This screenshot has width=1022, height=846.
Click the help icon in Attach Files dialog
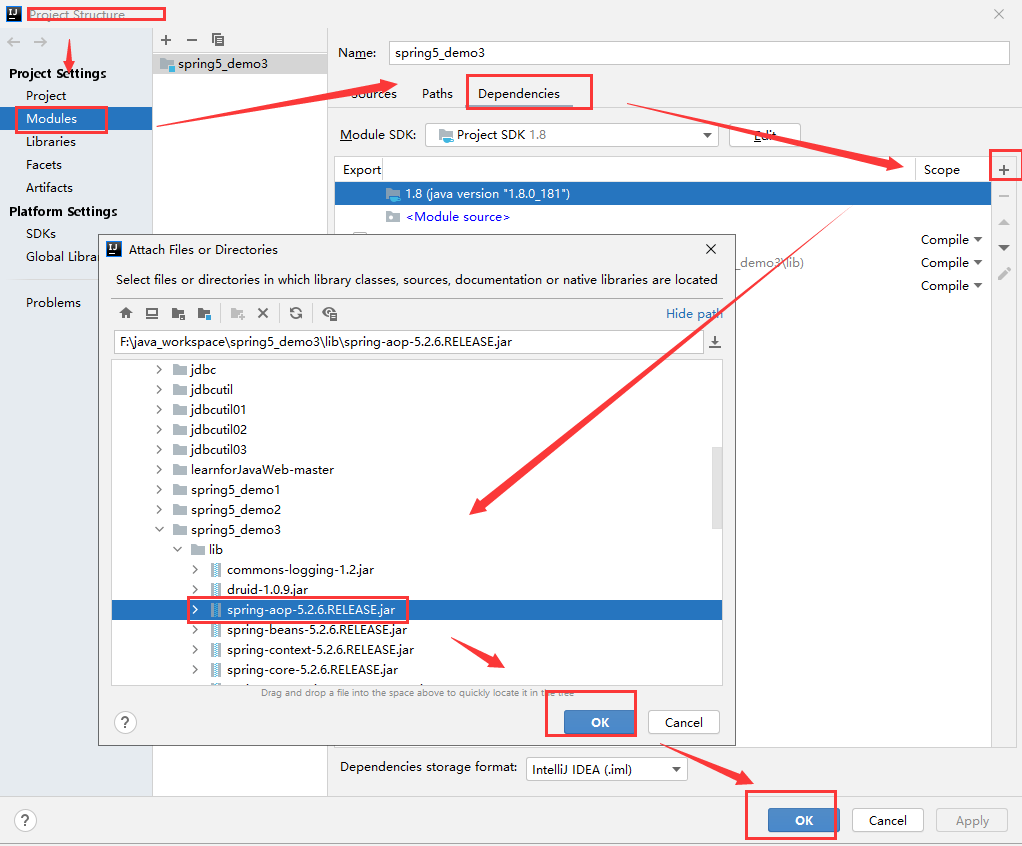coord(125,722)
